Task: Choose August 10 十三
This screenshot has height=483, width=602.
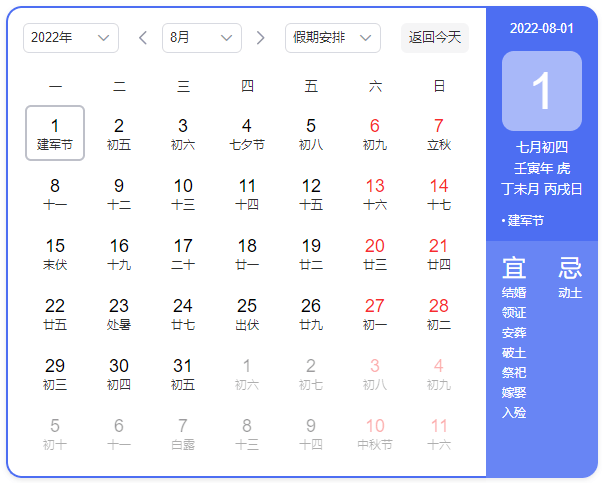Action: pos(183,193)
